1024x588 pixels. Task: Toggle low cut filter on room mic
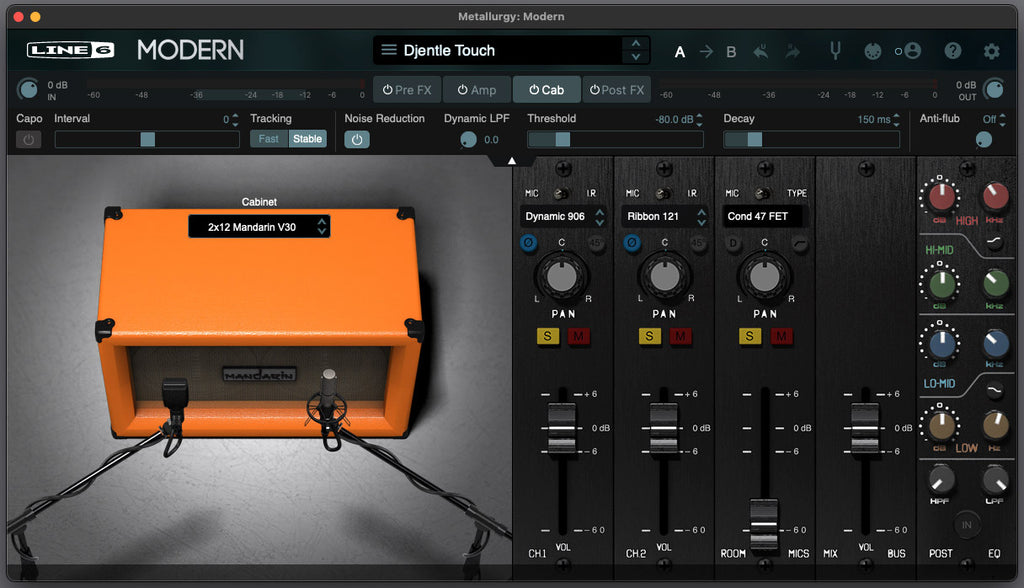point(799,243)
